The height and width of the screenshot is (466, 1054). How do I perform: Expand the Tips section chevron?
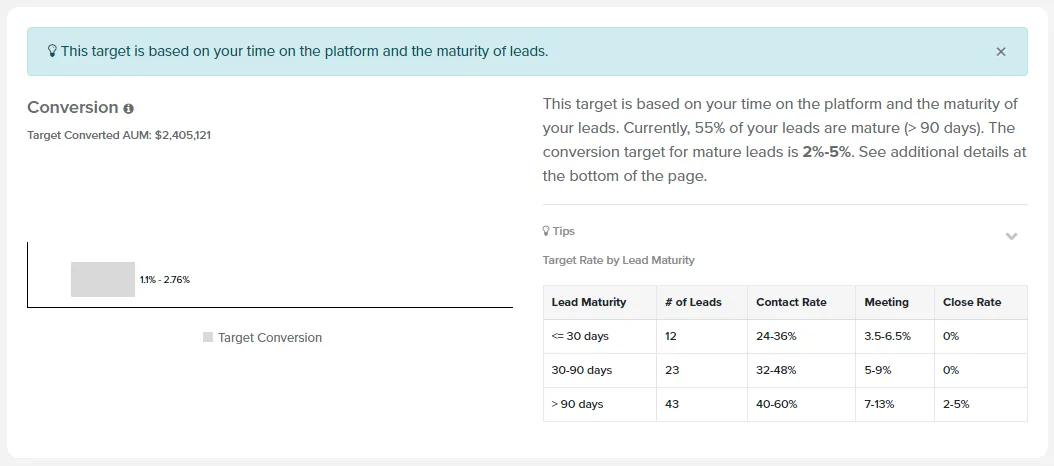(x=1011, y=236)
